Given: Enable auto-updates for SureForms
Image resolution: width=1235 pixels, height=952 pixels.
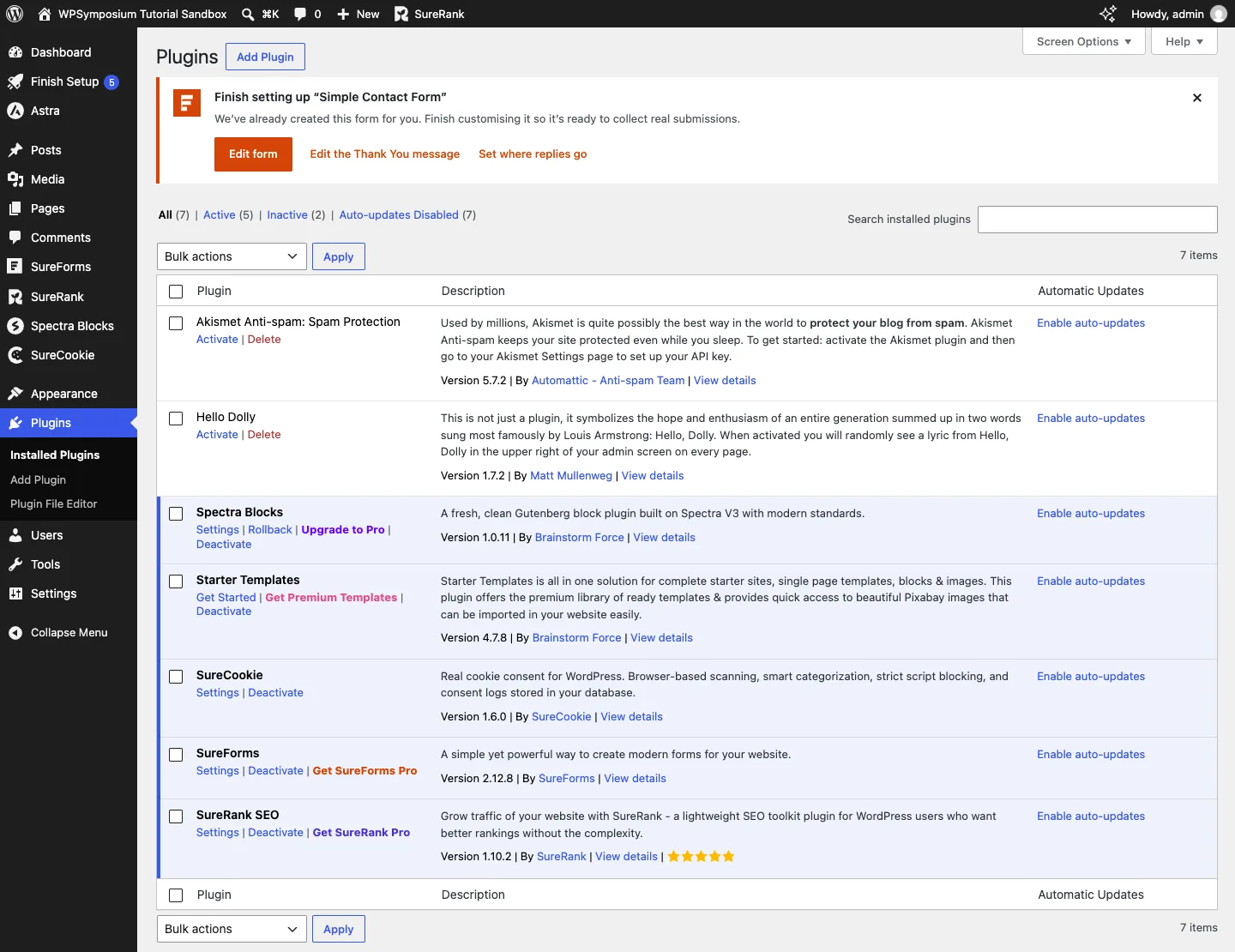Looking at the screenshot, I should (1091, 755).
